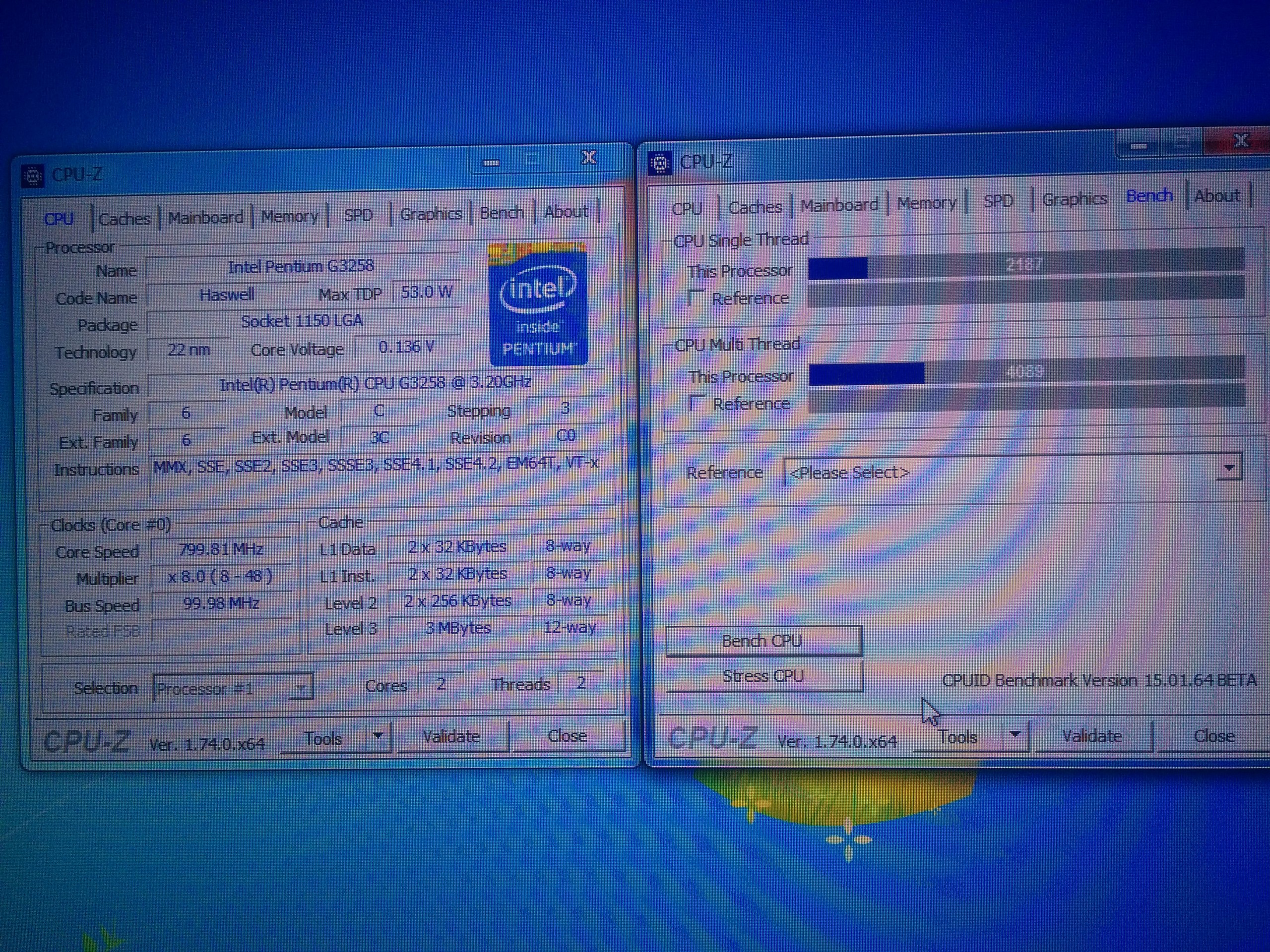Screen dimensions: 1270x952
Task: Click Technology value 22 nm
Action: 189,350
